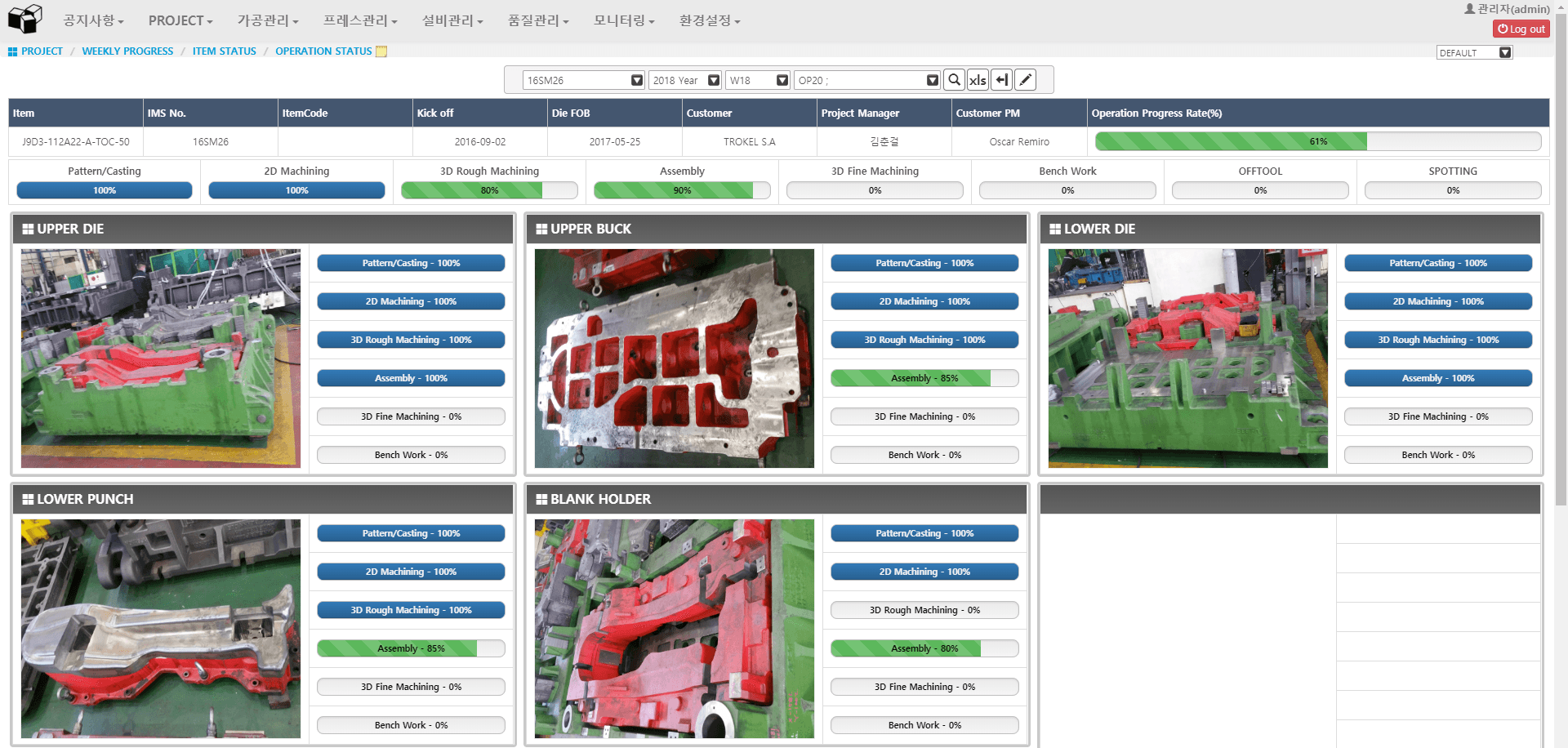Open the W18 week selector dropdown

click(x=782, y=79)
